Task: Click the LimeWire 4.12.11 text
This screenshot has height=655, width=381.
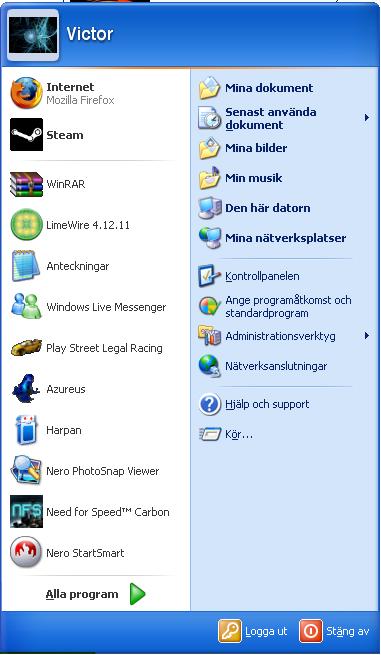Action: pyautogui.click(x=88, y=225)
